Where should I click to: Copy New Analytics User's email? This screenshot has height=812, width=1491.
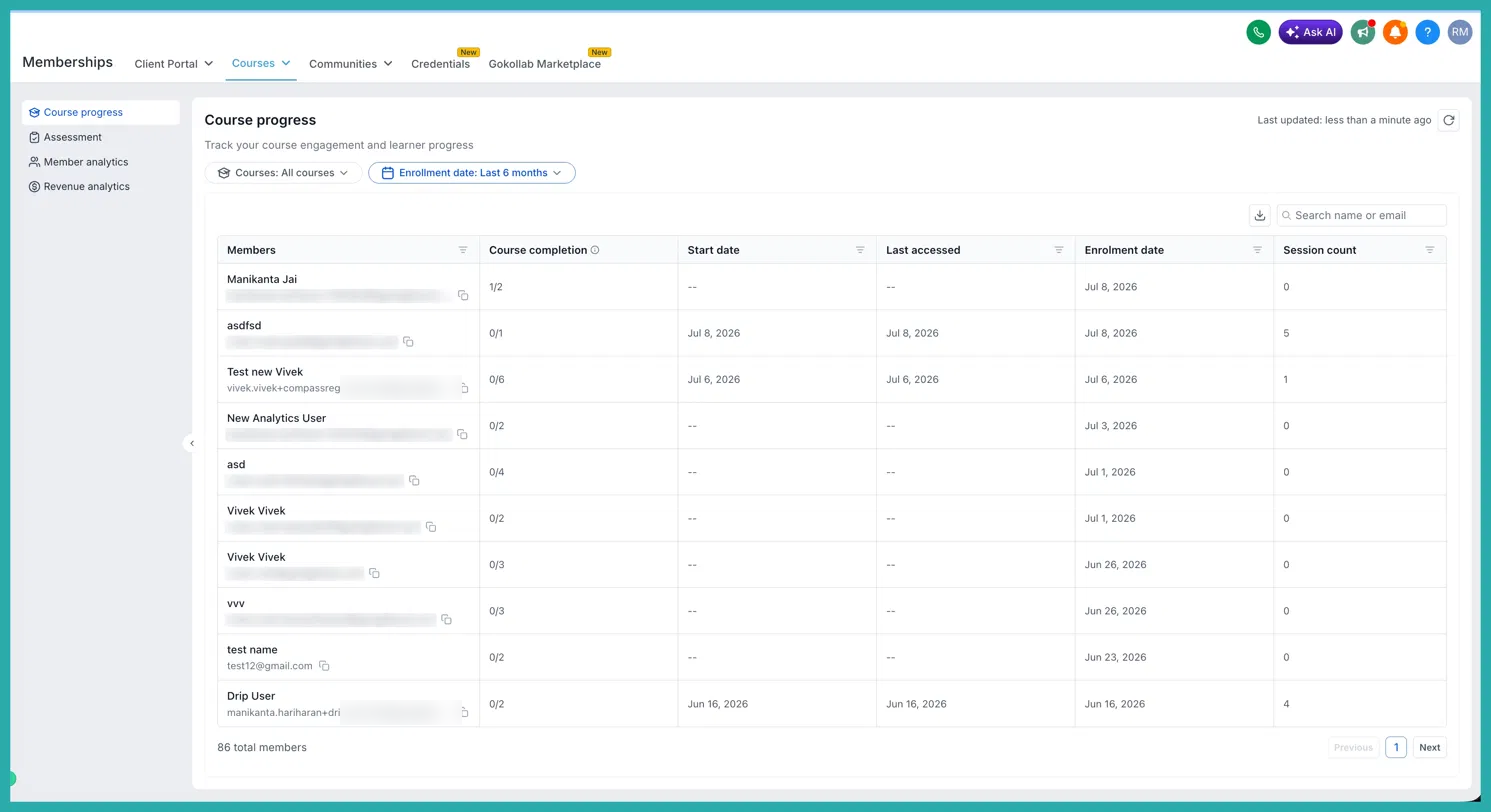(x=462, y=434)
